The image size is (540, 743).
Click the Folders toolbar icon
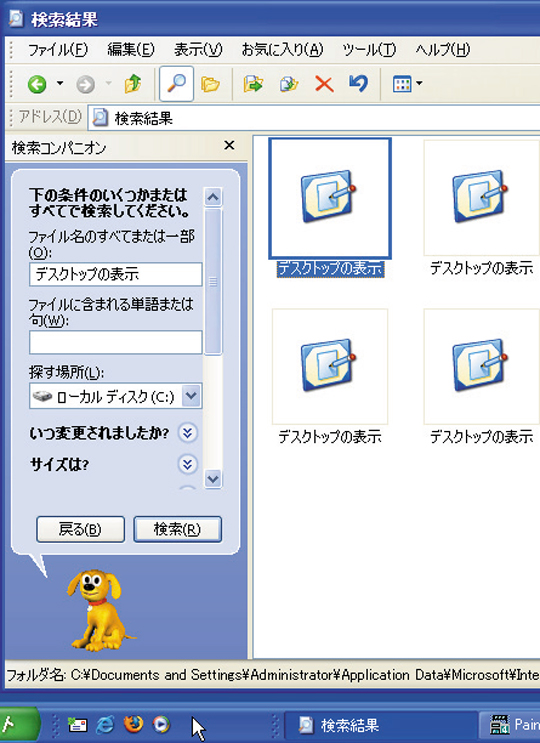210,84
